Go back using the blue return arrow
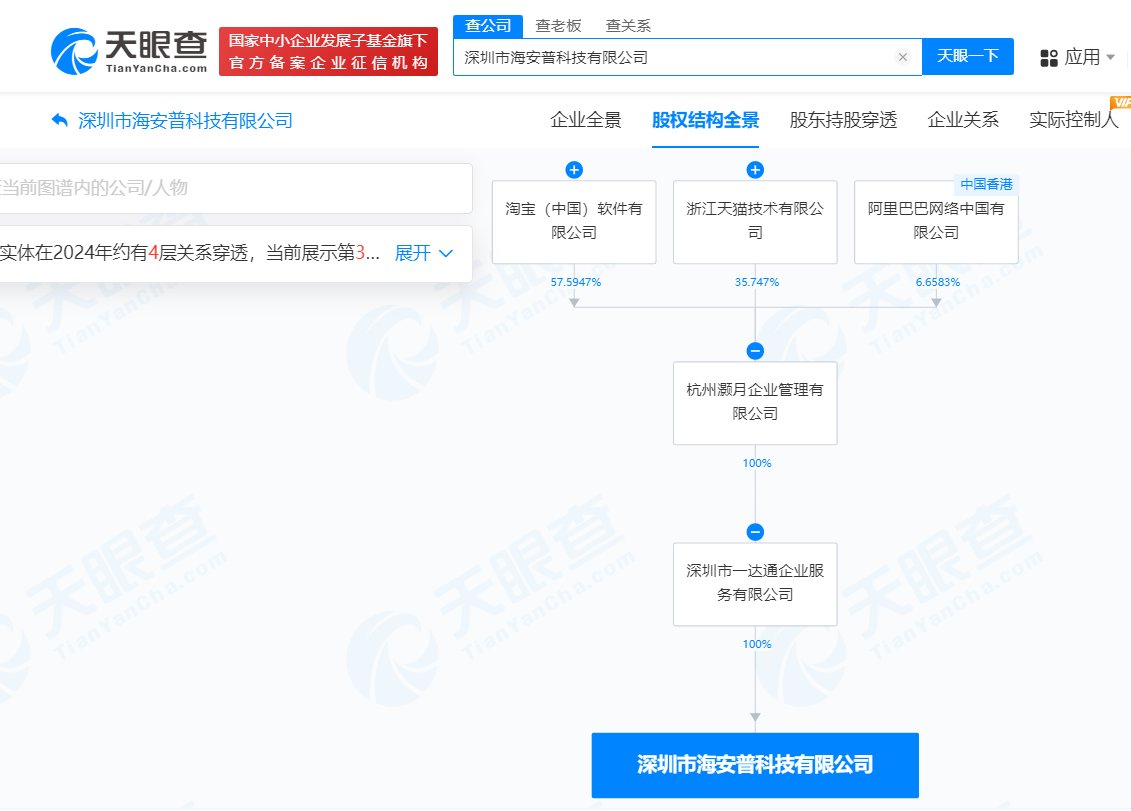Image resolution: width=1131 pixels, height=811 pixels. point(59,120)
